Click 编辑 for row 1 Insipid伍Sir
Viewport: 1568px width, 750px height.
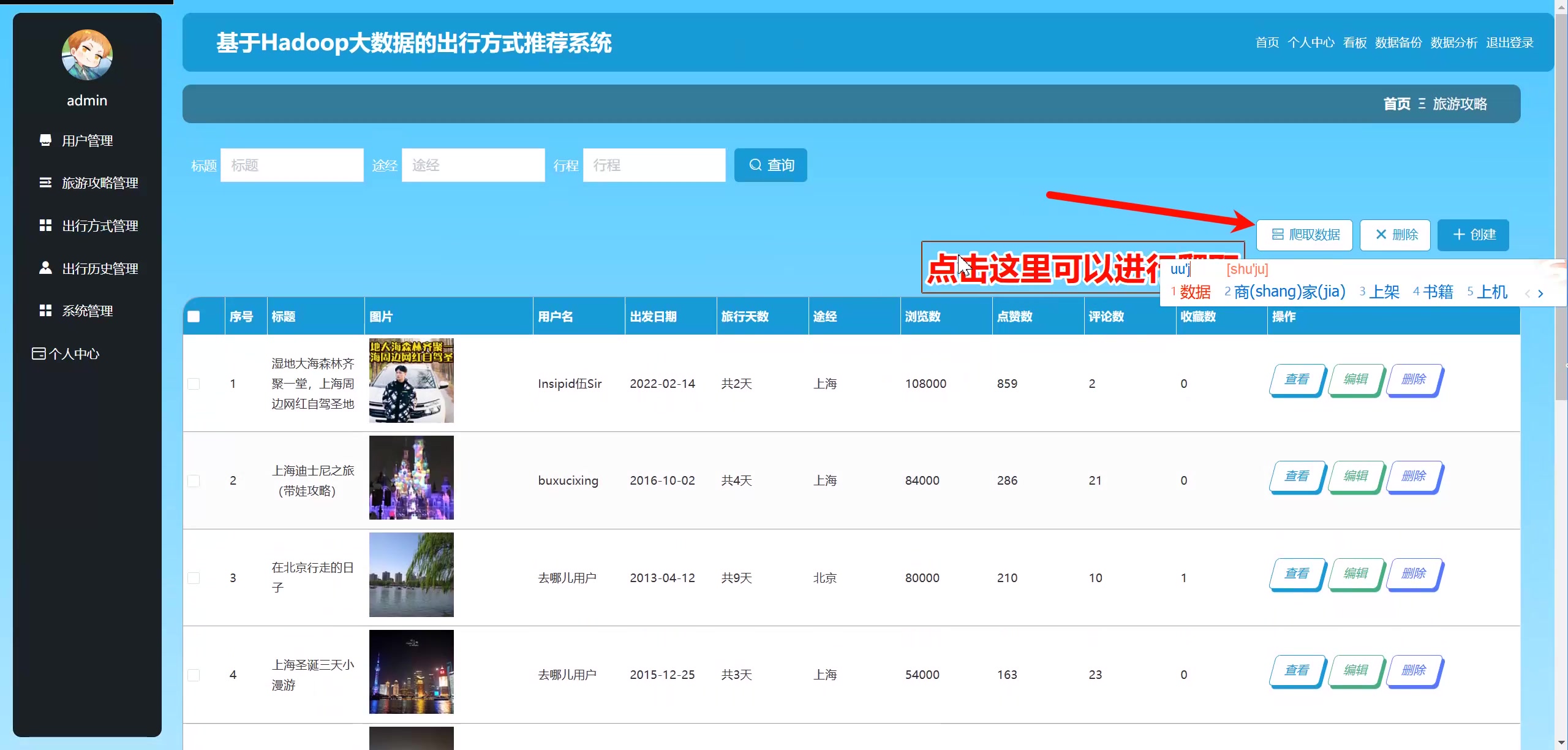[1355, 380]
